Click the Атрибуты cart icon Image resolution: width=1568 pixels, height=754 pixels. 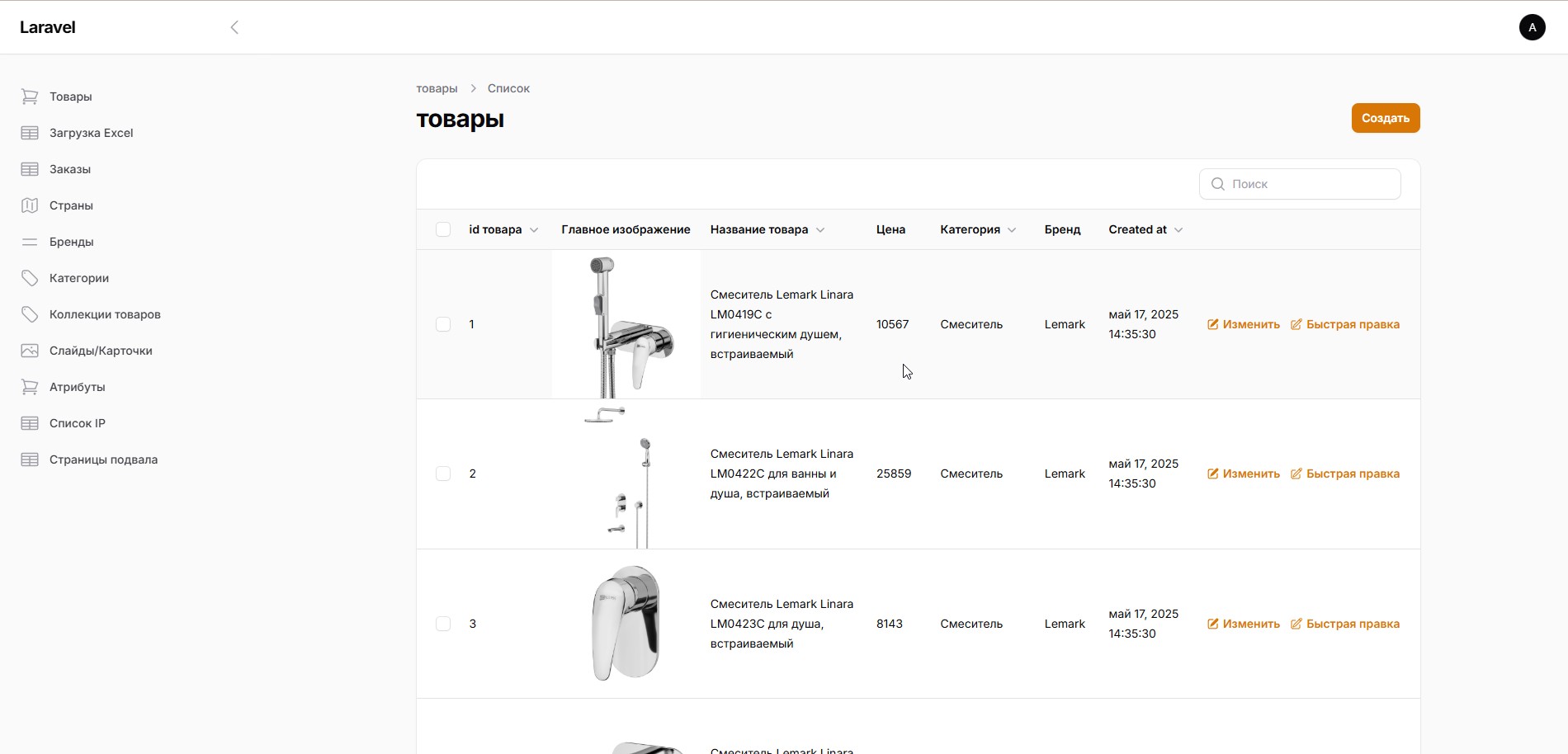(30, 387)
